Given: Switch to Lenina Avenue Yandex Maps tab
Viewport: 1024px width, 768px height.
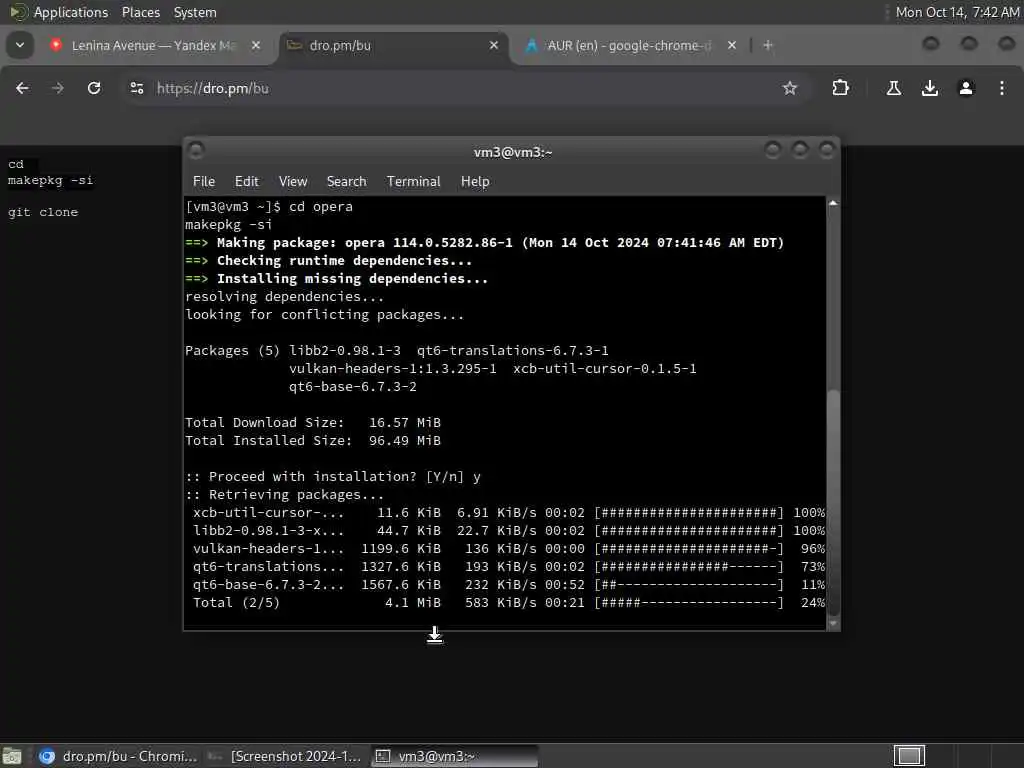Looking at the screenshot, I should click(155, 45).
